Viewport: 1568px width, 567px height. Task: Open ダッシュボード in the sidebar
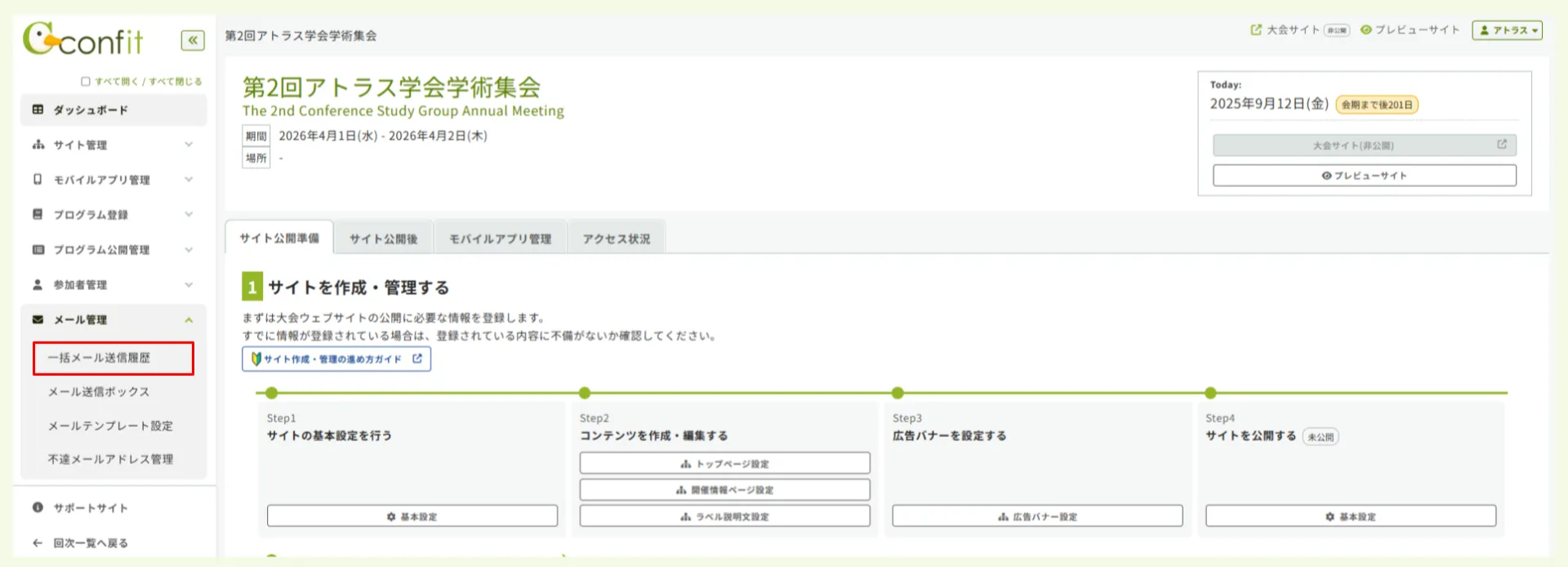tap(114, 109)
